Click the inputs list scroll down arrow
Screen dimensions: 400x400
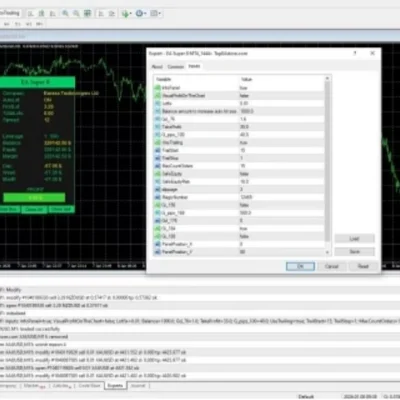click(x=327, y=253)
